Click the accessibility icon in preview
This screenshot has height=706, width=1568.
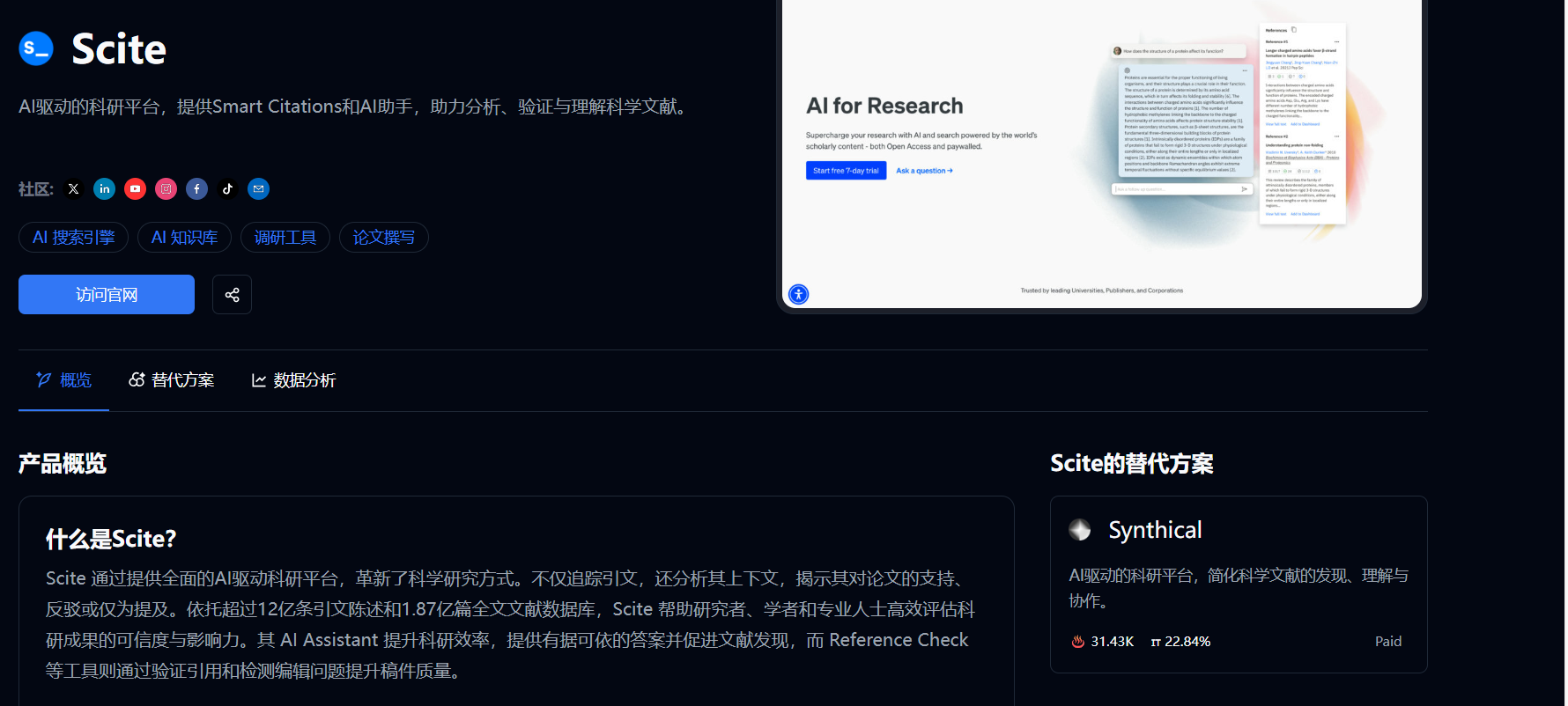coord(798,295)
